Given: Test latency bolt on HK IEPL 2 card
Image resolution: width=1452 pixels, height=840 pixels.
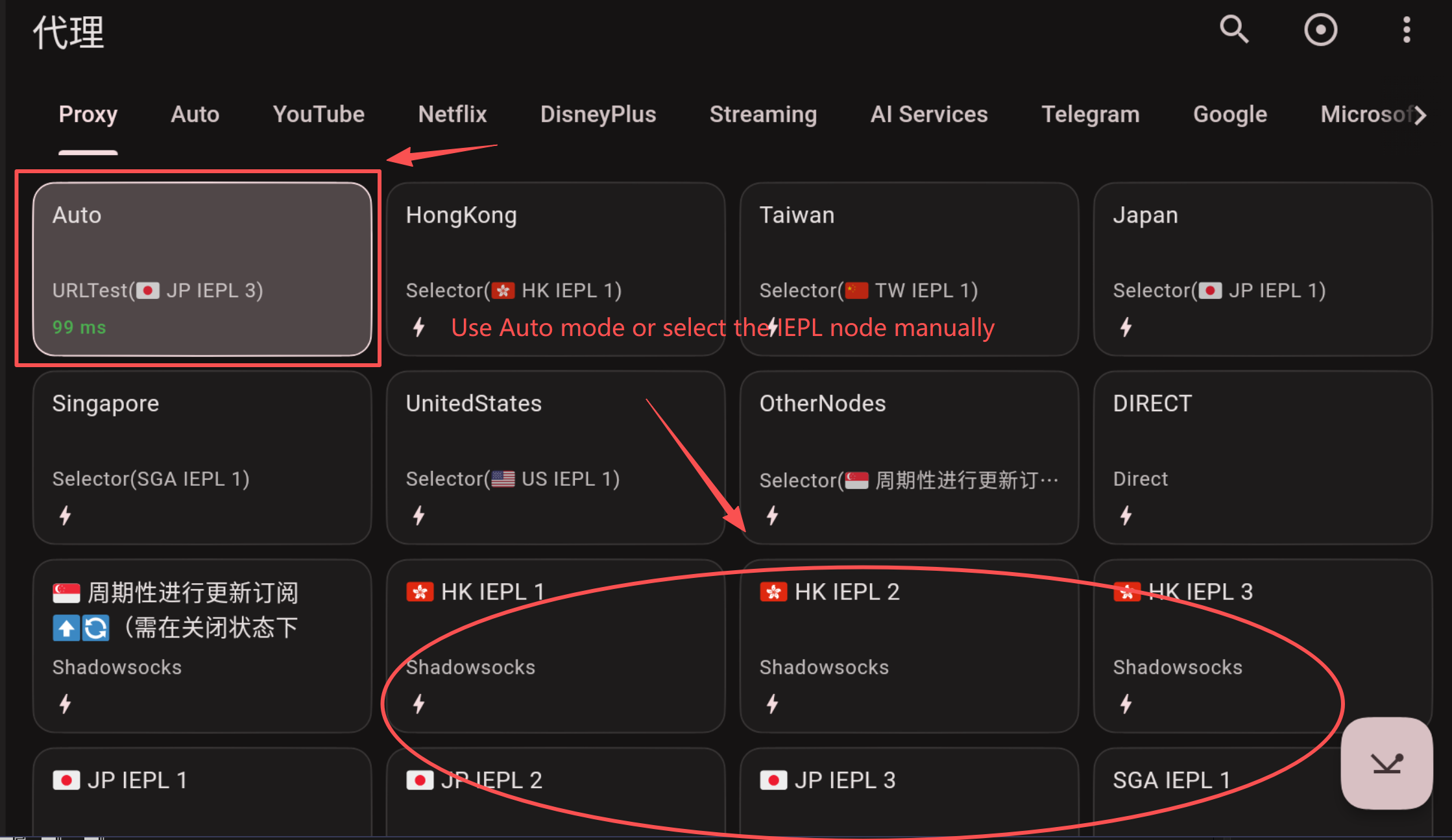Looking at the screenshot, I should click(772, 704).
